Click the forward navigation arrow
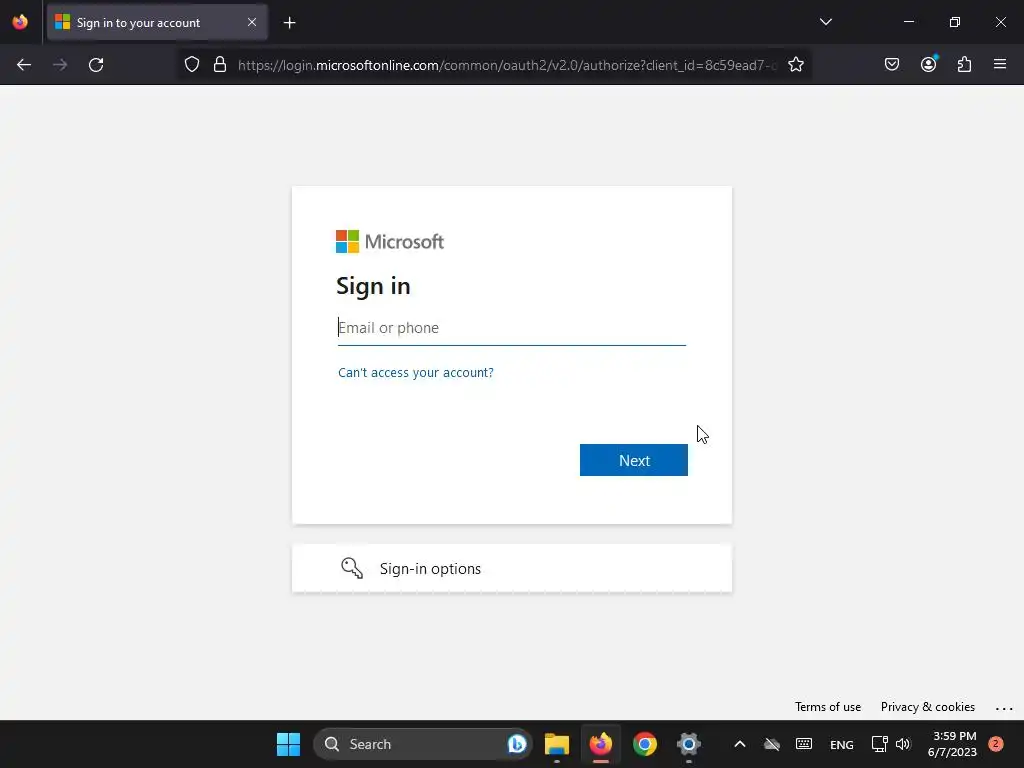The width and height of the screenshot is (1024, 768). click(x=60, y=65)
